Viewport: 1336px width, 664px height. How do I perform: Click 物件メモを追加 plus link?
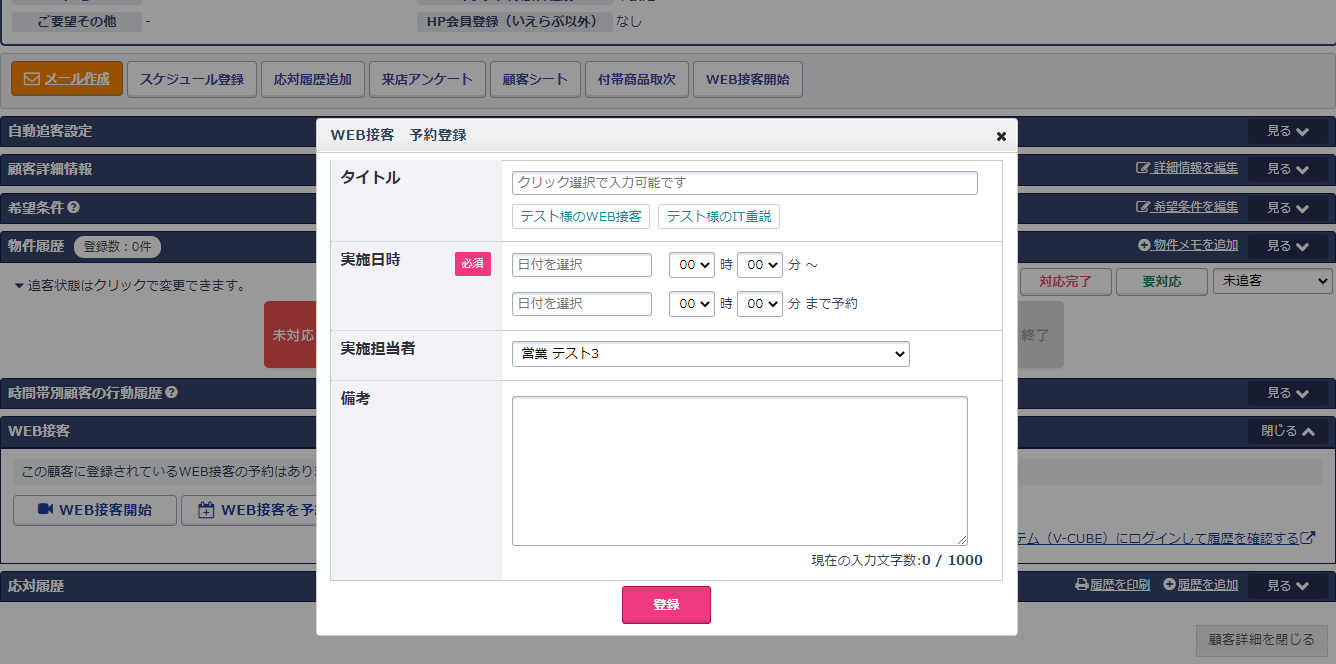coord(1188,245)
